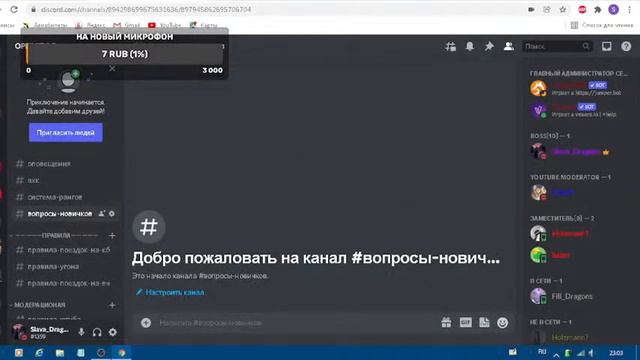
Task: Mute microphone in user panel
Action: pyautogui.click(x=81, y=332)
